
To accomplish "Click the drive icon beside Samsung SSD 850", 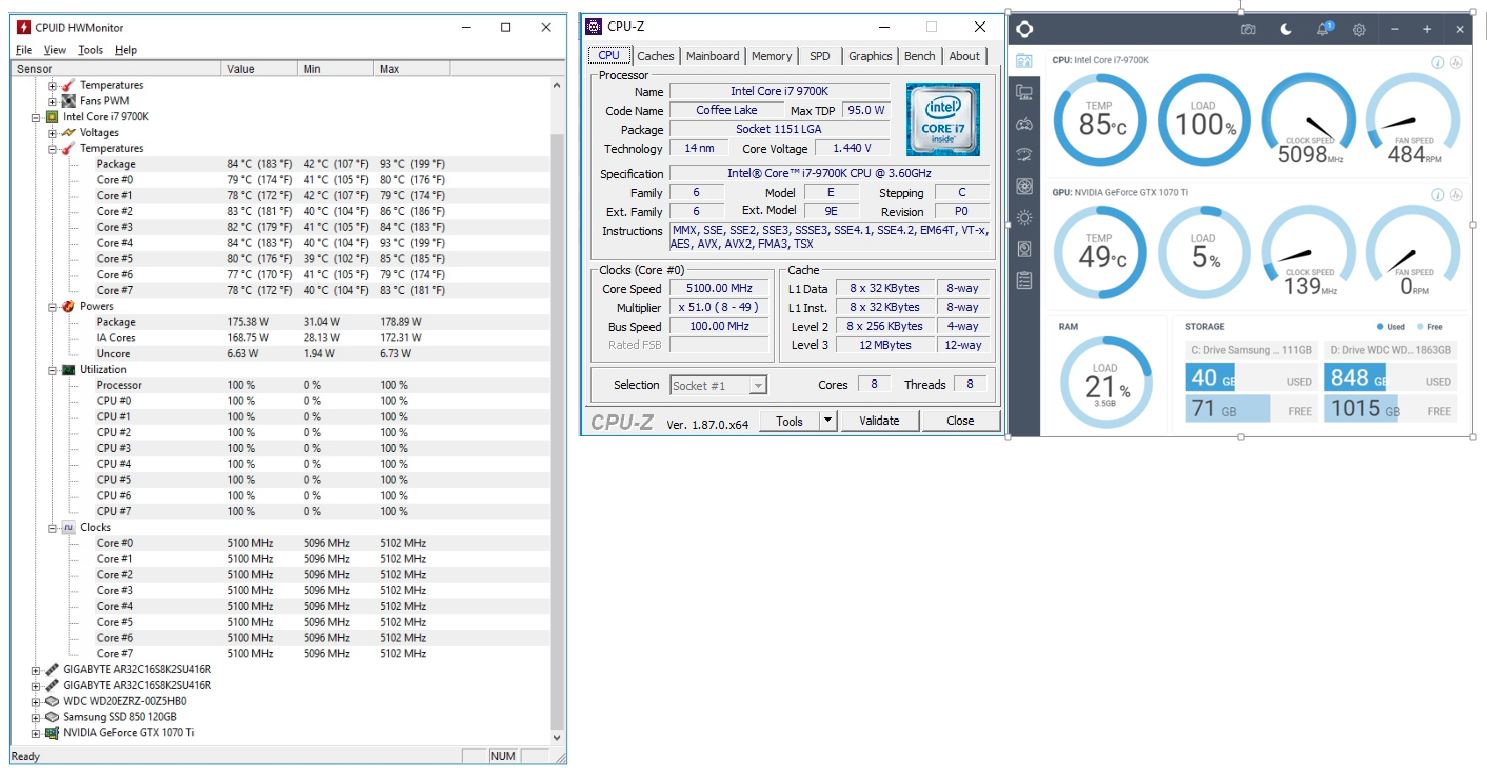I will pyautogui.click(x=53, y=717).
